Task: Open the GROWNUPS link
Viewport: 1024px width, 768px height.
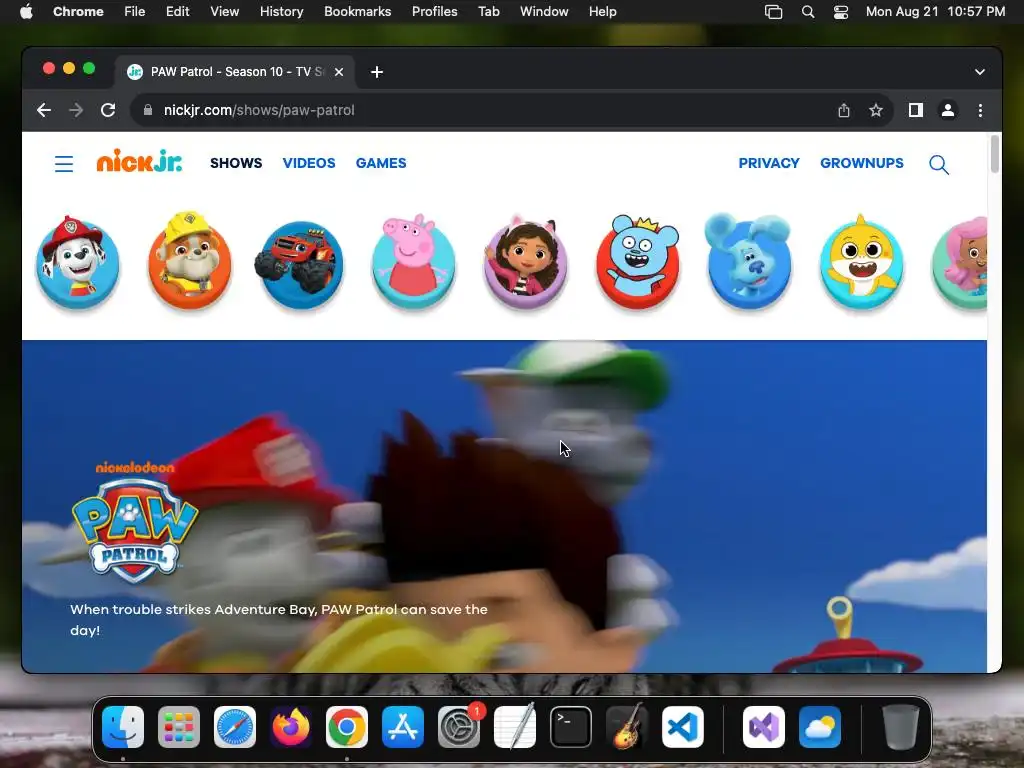Action: point(861,163)
